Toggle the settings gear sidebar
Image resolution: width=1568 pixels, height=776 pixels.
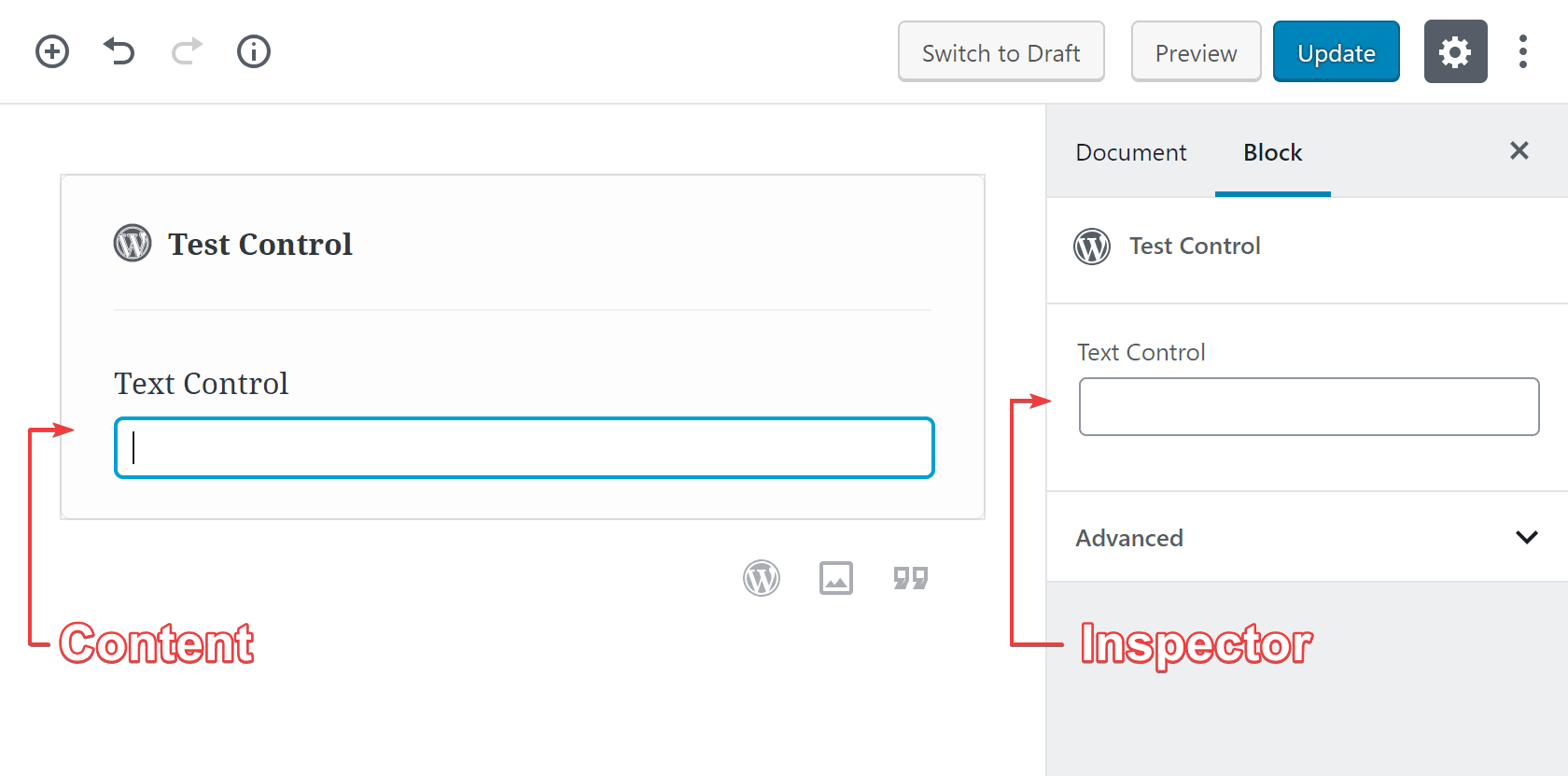[1455, 51]
